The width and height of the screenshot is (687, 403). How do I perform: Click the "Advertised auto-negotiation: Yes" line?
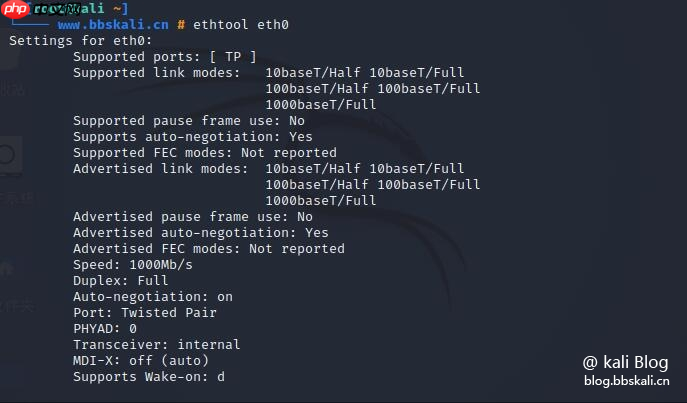click(x=200, y=232)
